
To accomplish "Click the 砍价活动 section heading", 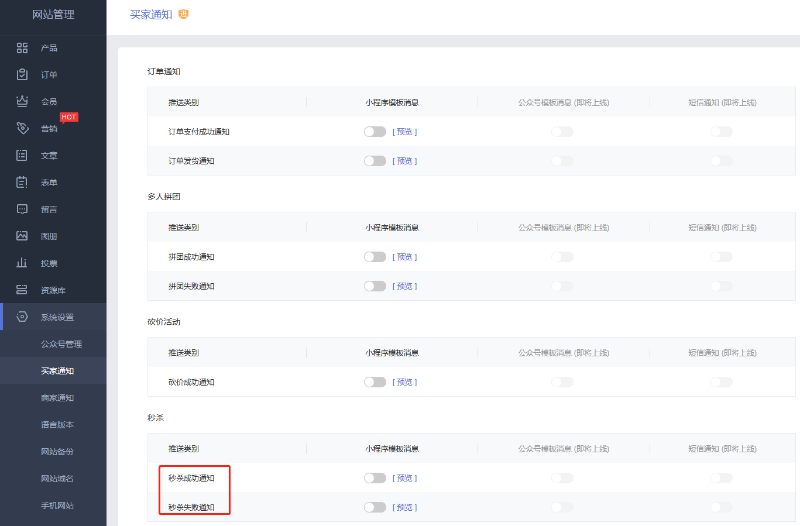I will point(164,321).
